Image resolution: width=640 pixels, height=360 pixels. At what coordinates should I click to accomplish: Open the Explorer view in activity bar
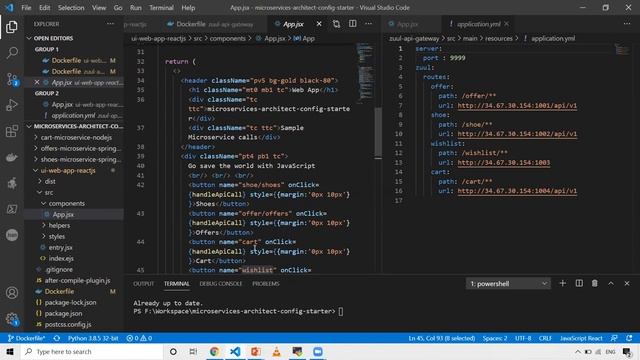[x=12, y=27]
